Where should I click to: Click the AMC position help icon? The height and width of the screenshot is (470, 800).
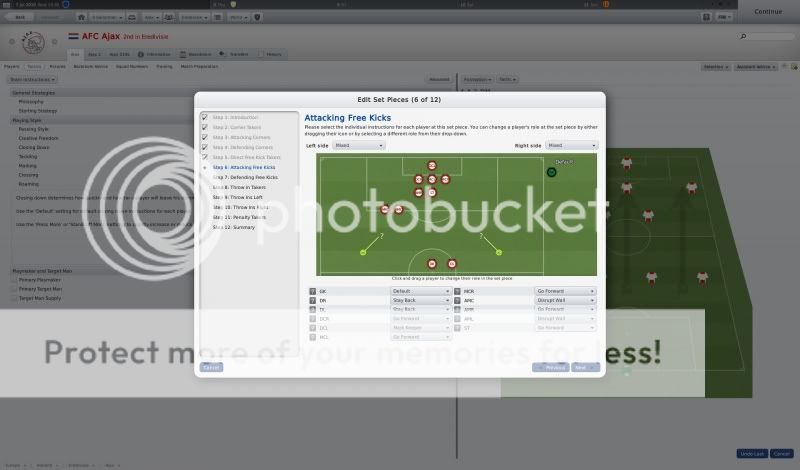(x=458, y=300)
